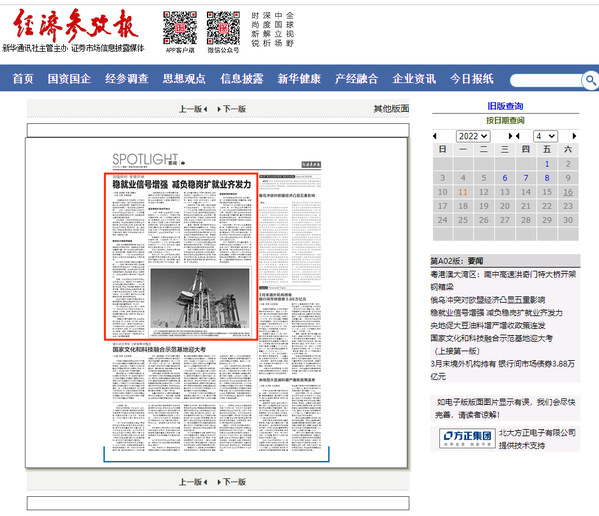Open article 俄乌冲突对欧盟经济凸显五重影响
This screenshot has width=599, height=516.
tap(487, 300)
